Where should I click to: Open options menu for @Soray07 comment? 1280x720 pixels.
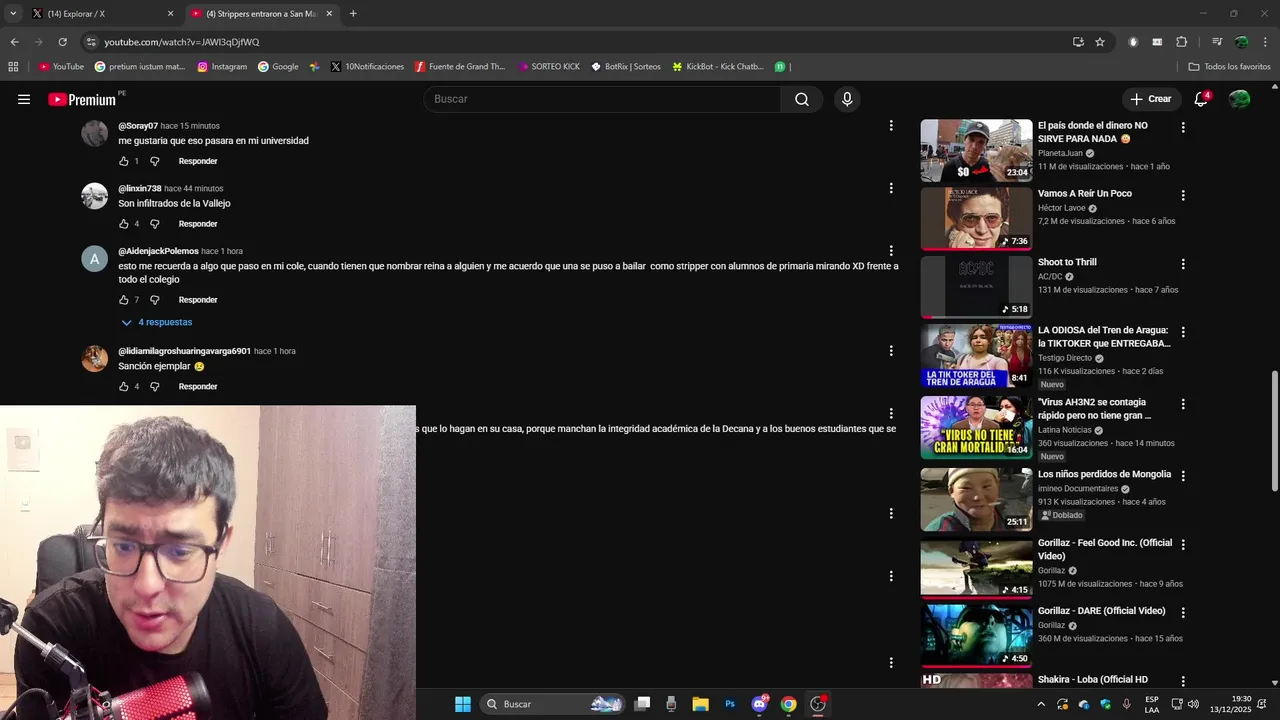coord(891,126)
